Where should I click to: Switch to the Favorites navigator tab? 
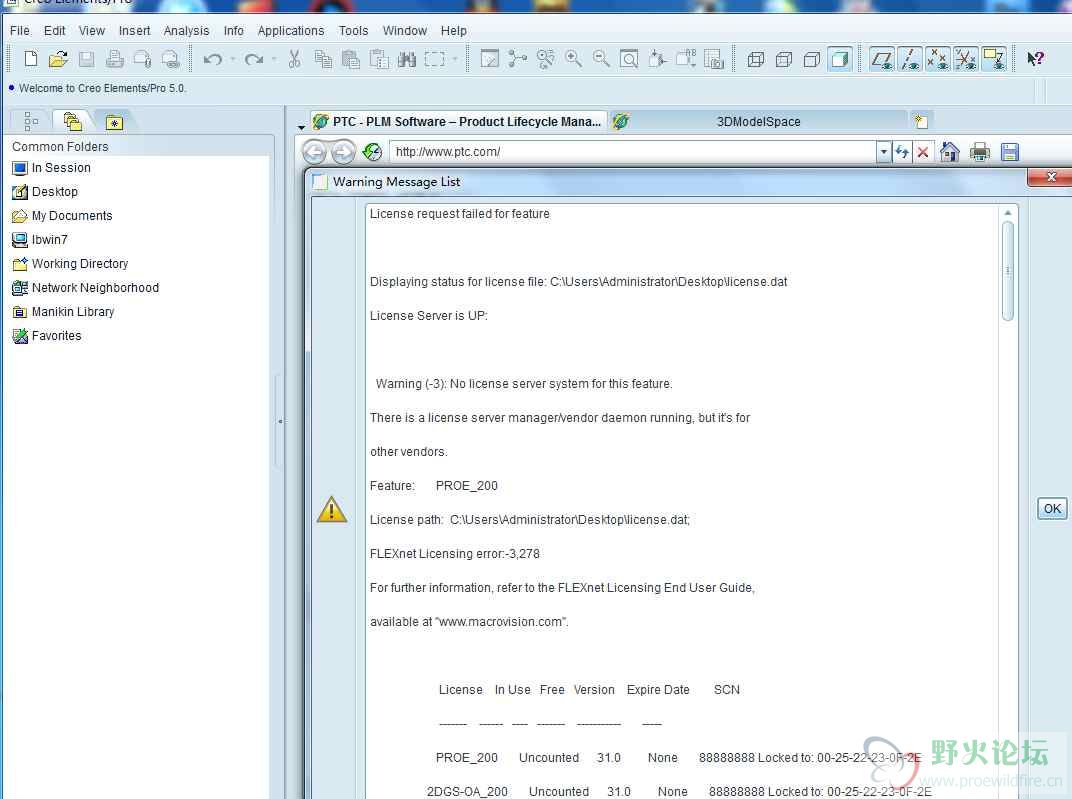pyautogui.click(x=113, y=122)
